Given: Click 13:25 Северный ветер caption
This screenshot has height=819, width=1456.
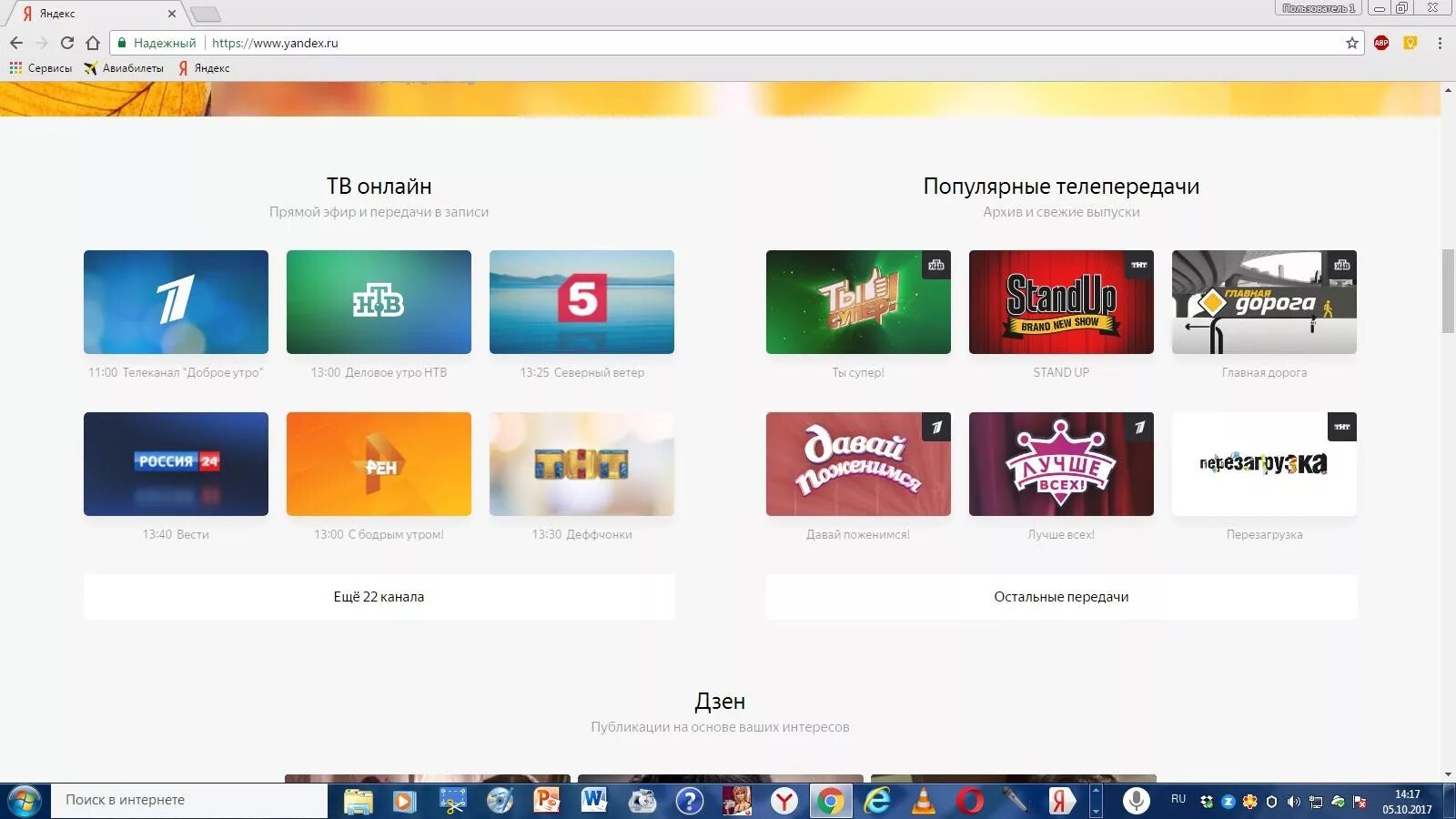Looking at the screenshot, I should [x=581, y=372].
